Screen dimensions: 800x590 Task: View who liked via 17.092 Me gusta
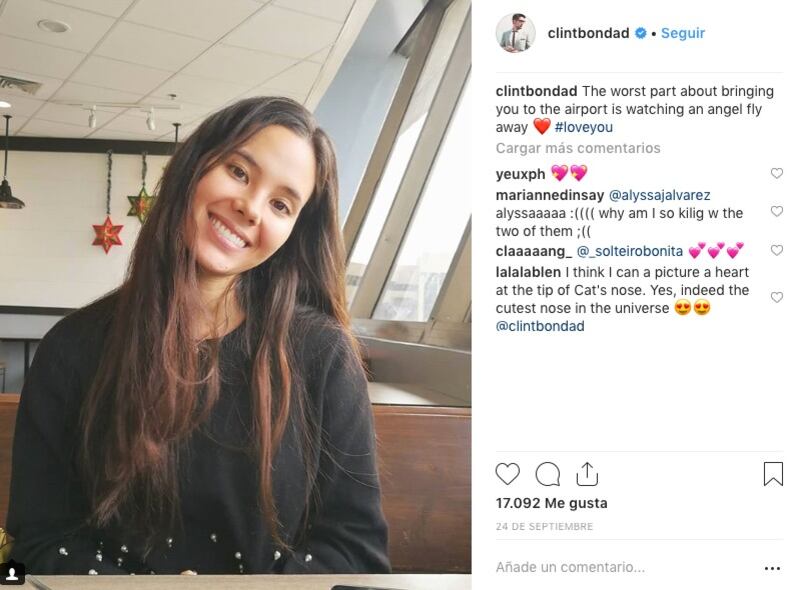point(552,503)
